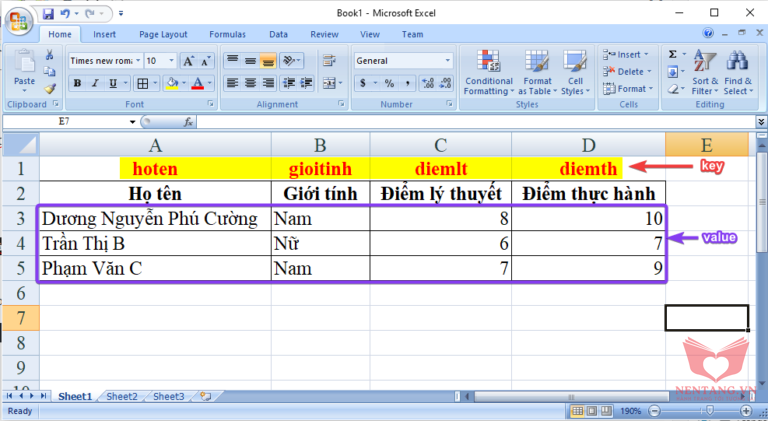Click the insert function fx icon
Screen dimensions: 768x421
[187, 121]
